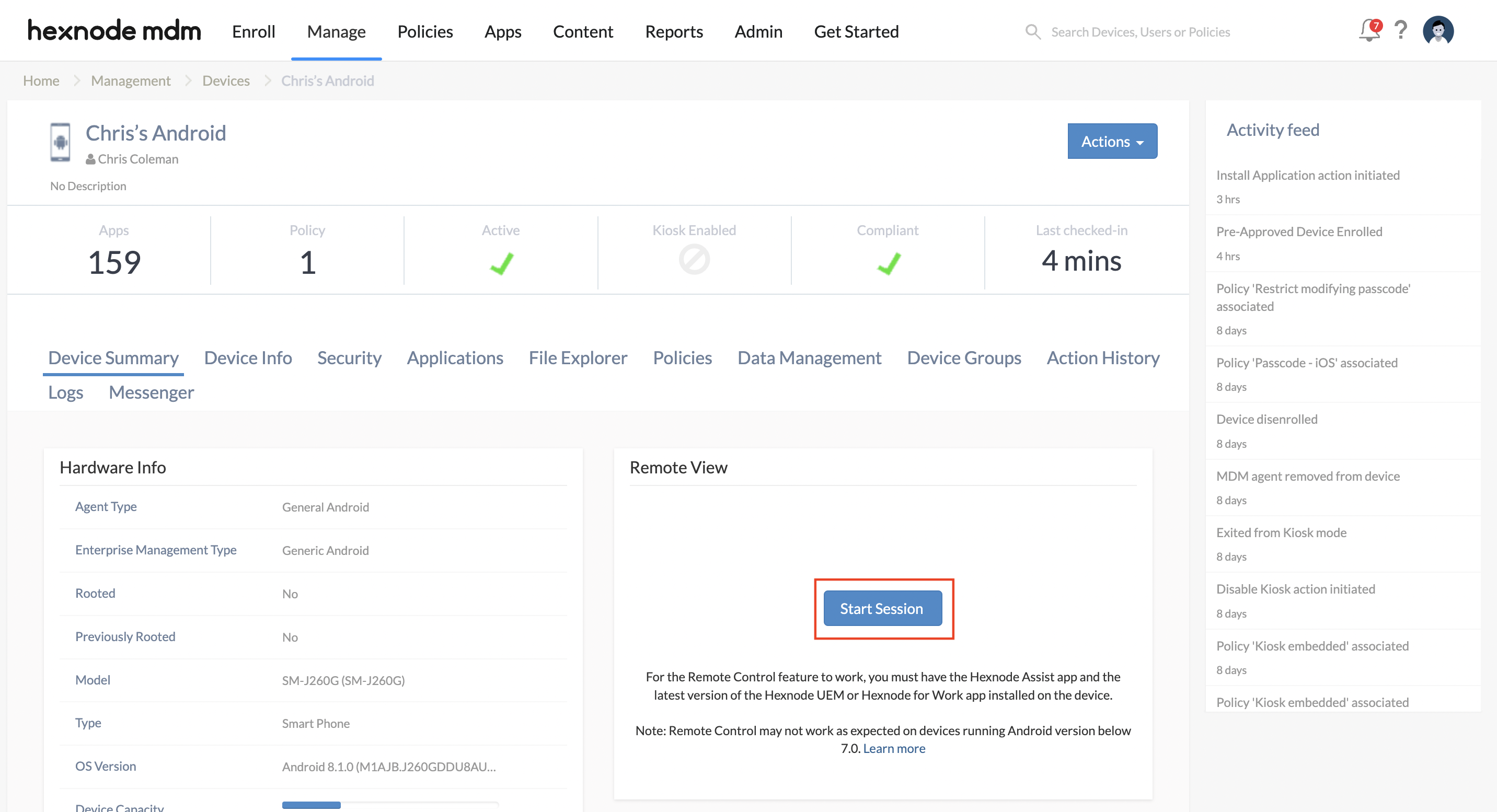Screen dimensions: 1497x812
Task: Switch to the Action History tab
Action: 1102,358
